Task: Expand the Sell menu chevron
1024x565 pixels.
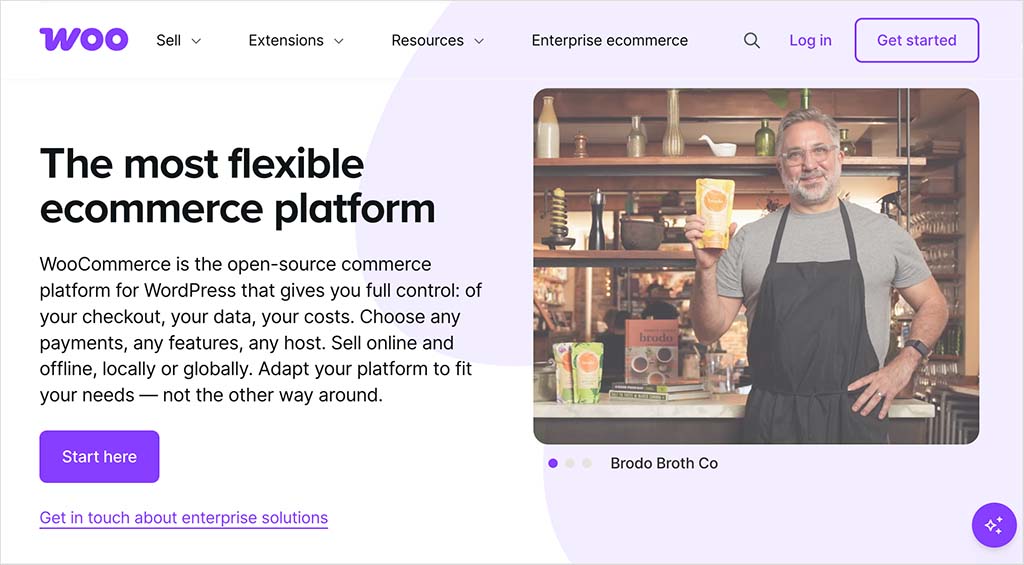Action: click(196, 41)
